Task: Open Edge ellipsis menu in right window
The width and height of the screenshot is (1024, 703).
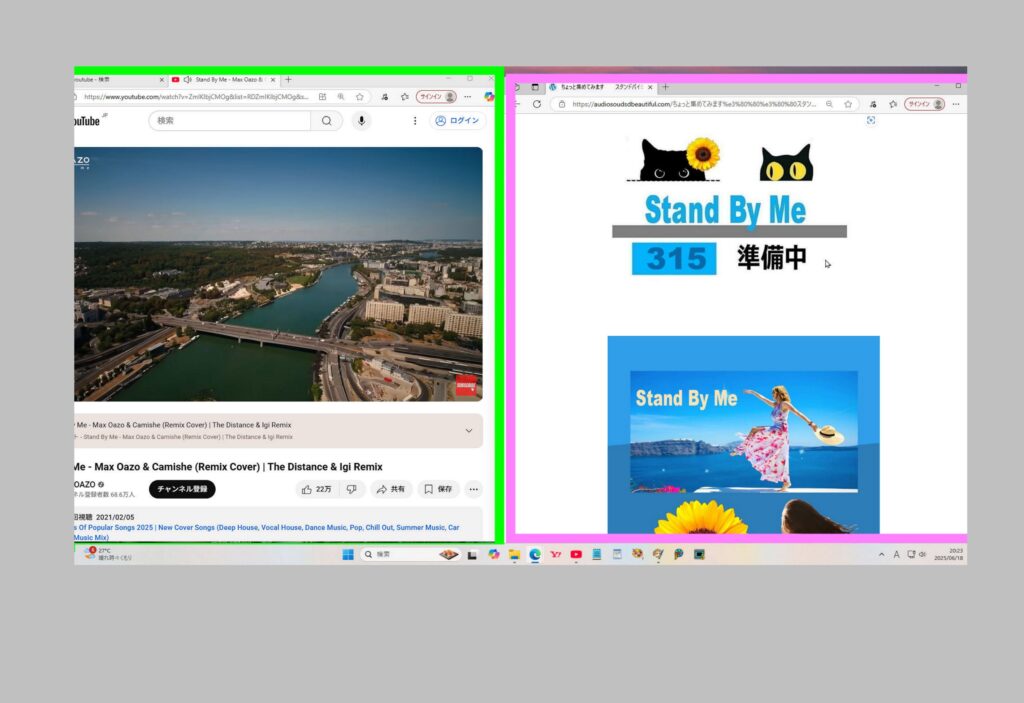Action: pyautogui.click(x=956, y=104)
